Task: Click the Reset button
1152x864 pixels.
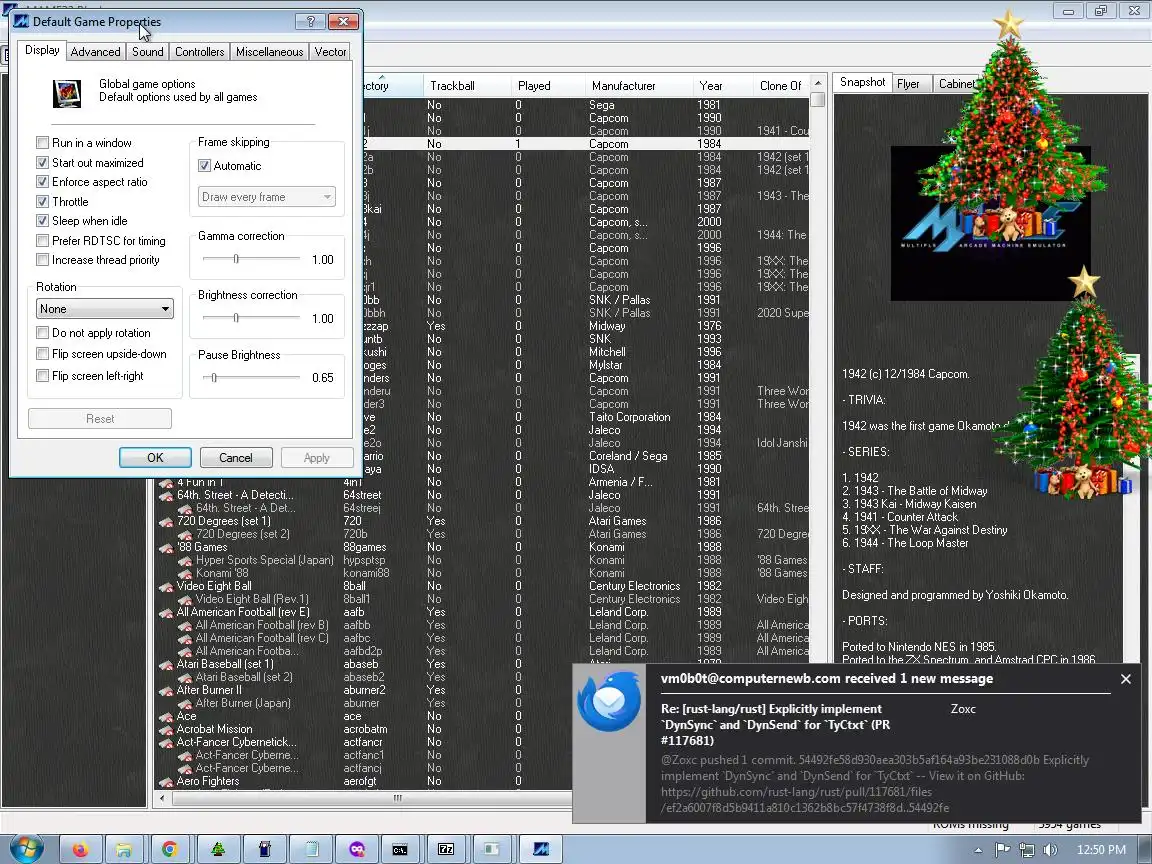Action: (x=100, y=419)
